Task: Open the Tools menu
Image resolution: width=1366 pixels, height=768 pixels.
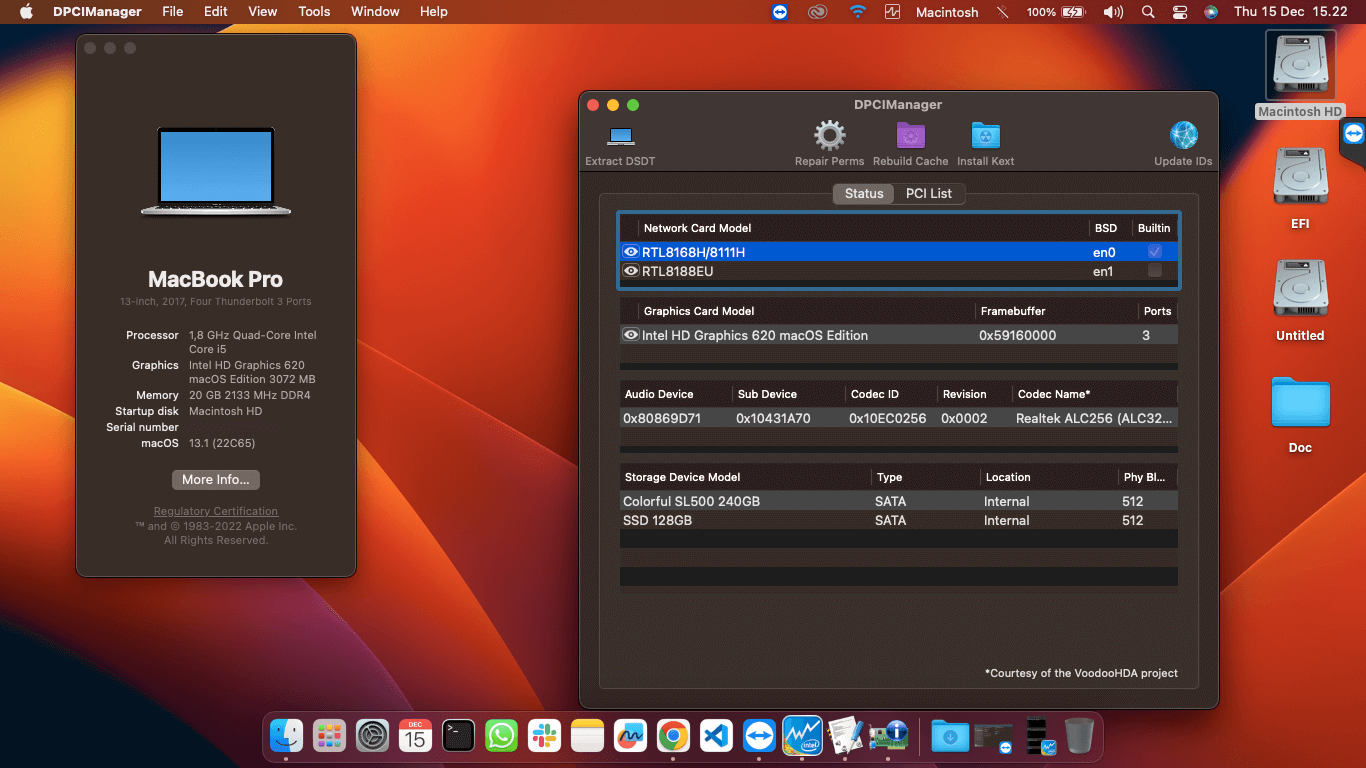Action: tap(314, 12)
